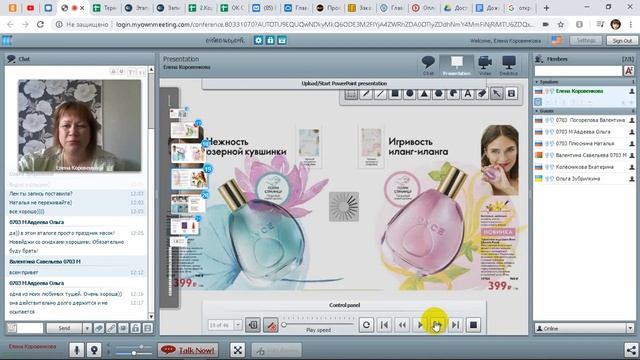Viewport: 640px width, 360px height.
Task: Open the Upload/Start PowerPoint presentation bar
Action: click(344, 83)
